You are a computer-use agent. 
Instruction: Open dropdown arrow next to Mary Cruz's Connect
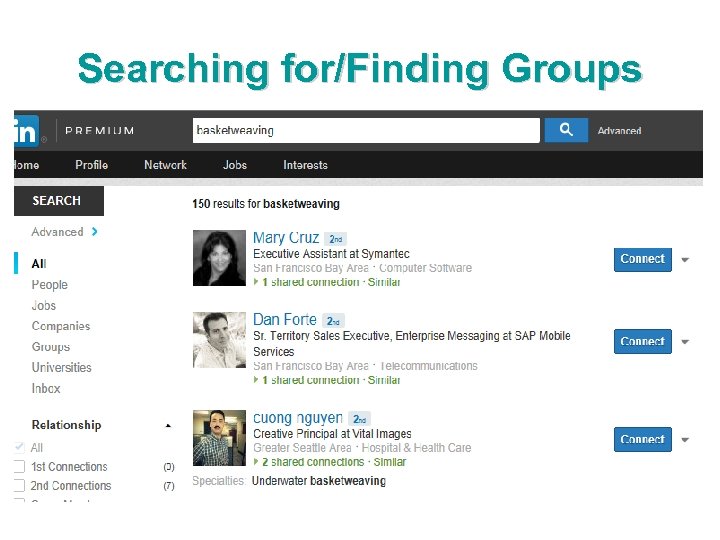pyautogui.click(x=685, y=260)
